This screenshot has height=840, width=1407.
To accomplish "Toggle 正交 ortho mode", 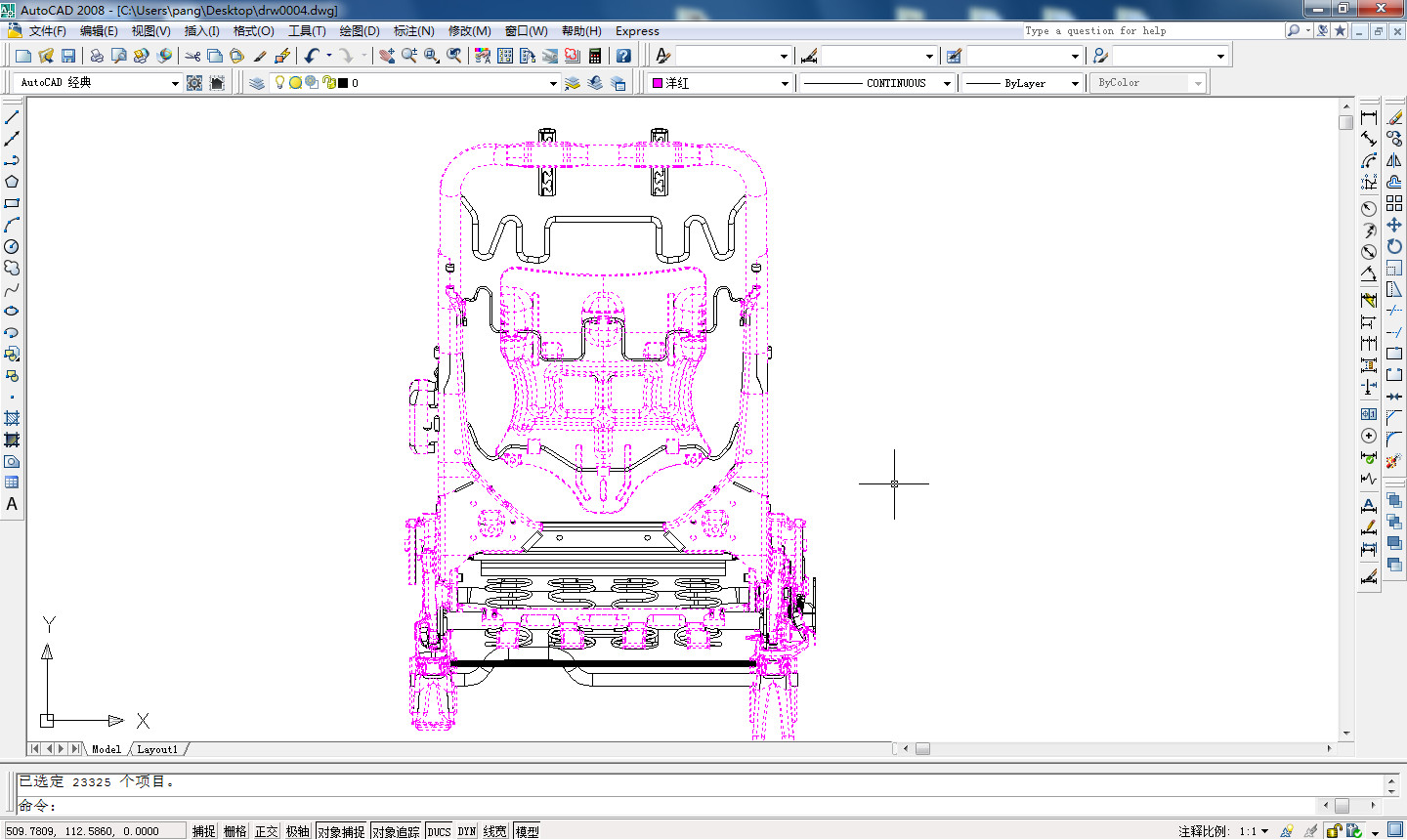I will 266,831.
